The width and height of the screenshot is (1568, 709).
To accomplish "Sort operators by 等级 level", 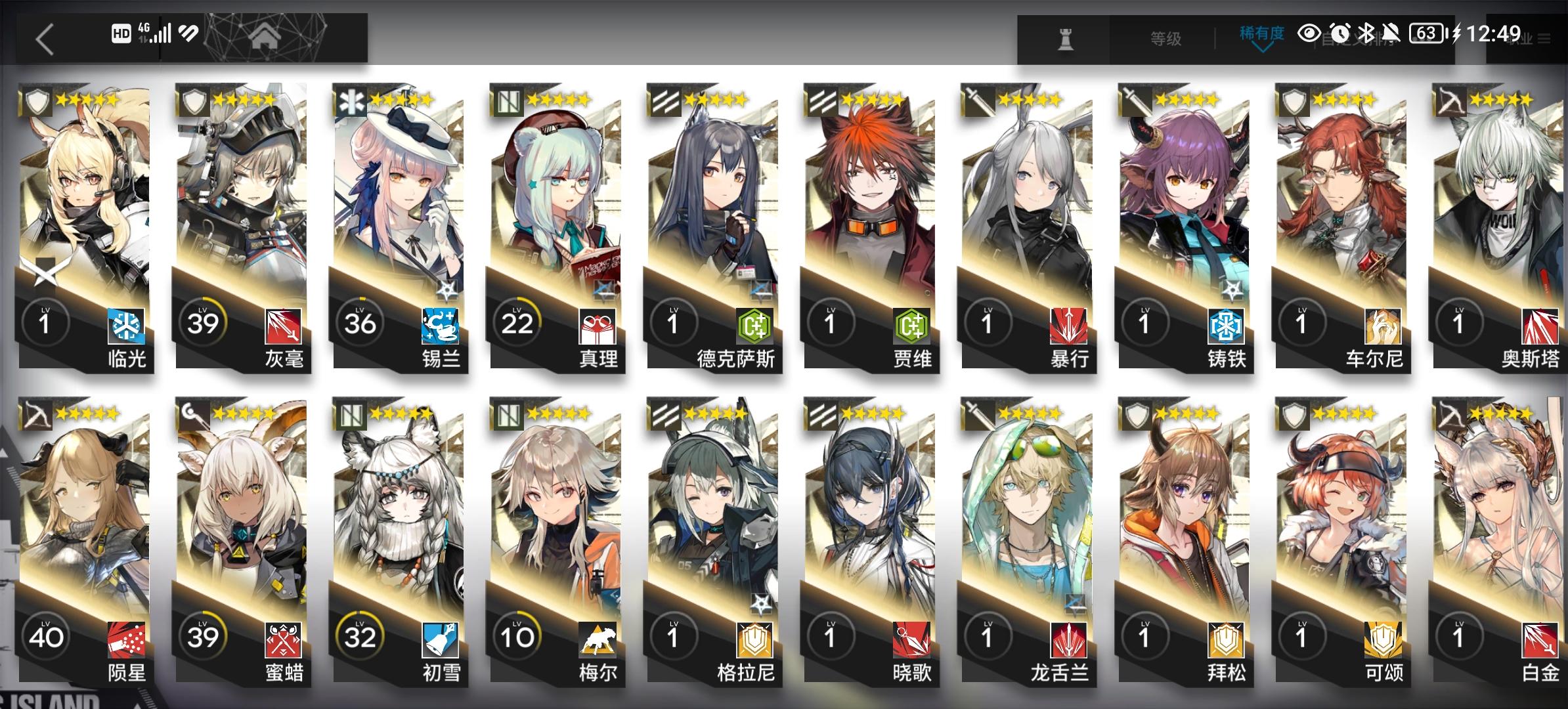I will coord(1166,39).
